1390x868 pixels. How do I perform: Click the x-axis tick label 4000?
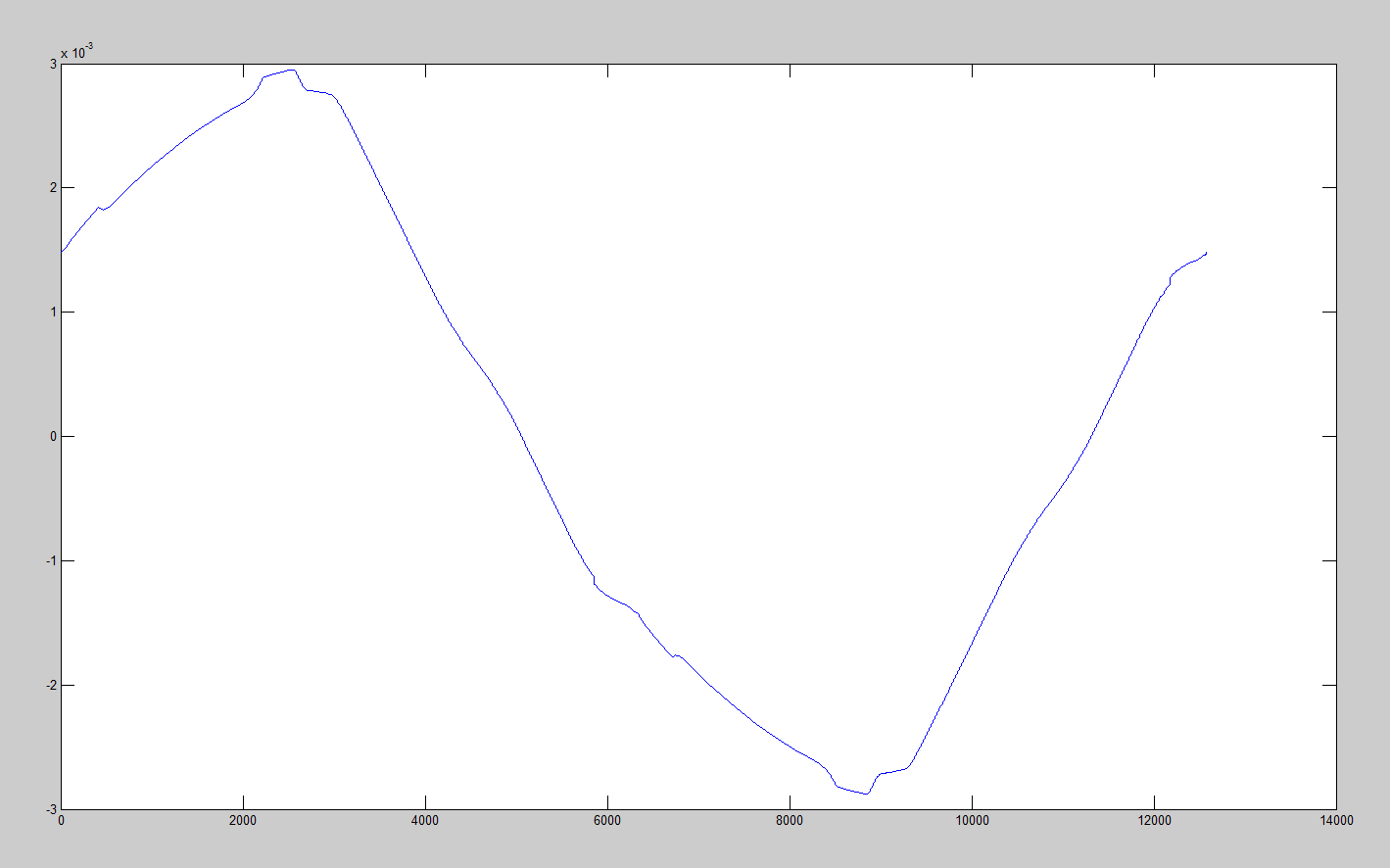[x=425, y=821]
